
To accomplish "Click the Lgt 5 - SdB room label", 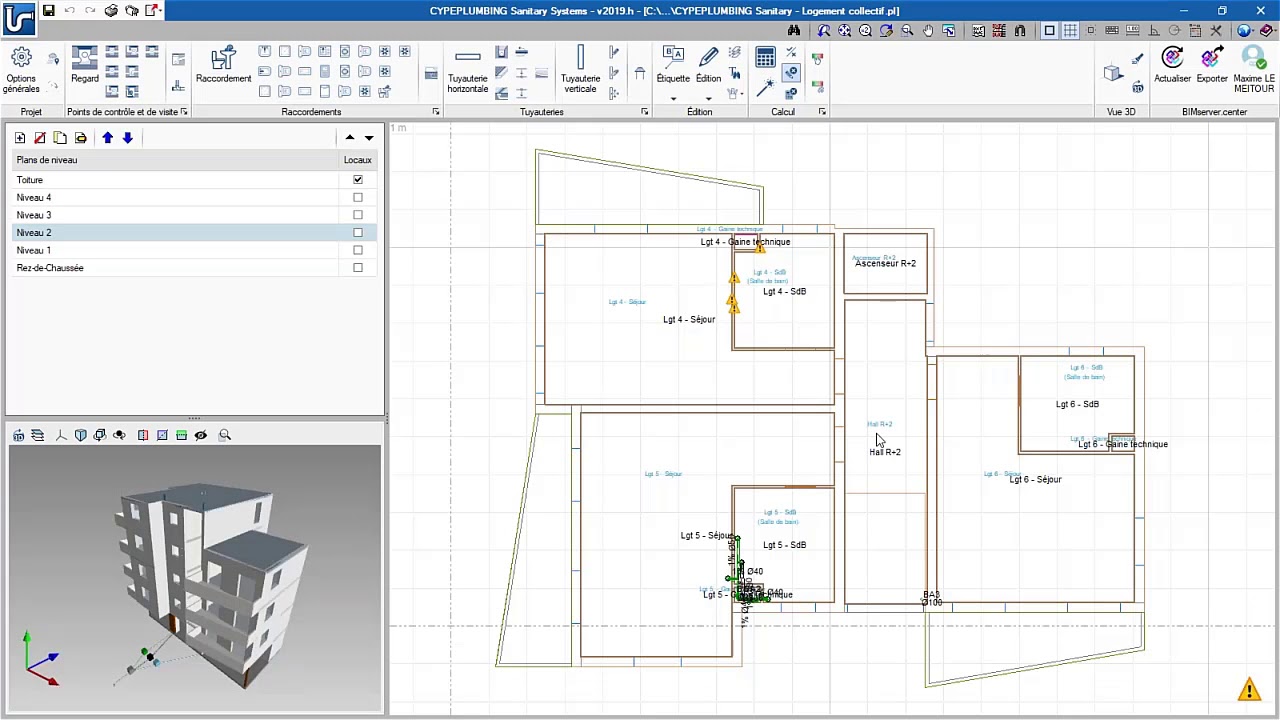I will click(x=784, y=545).
